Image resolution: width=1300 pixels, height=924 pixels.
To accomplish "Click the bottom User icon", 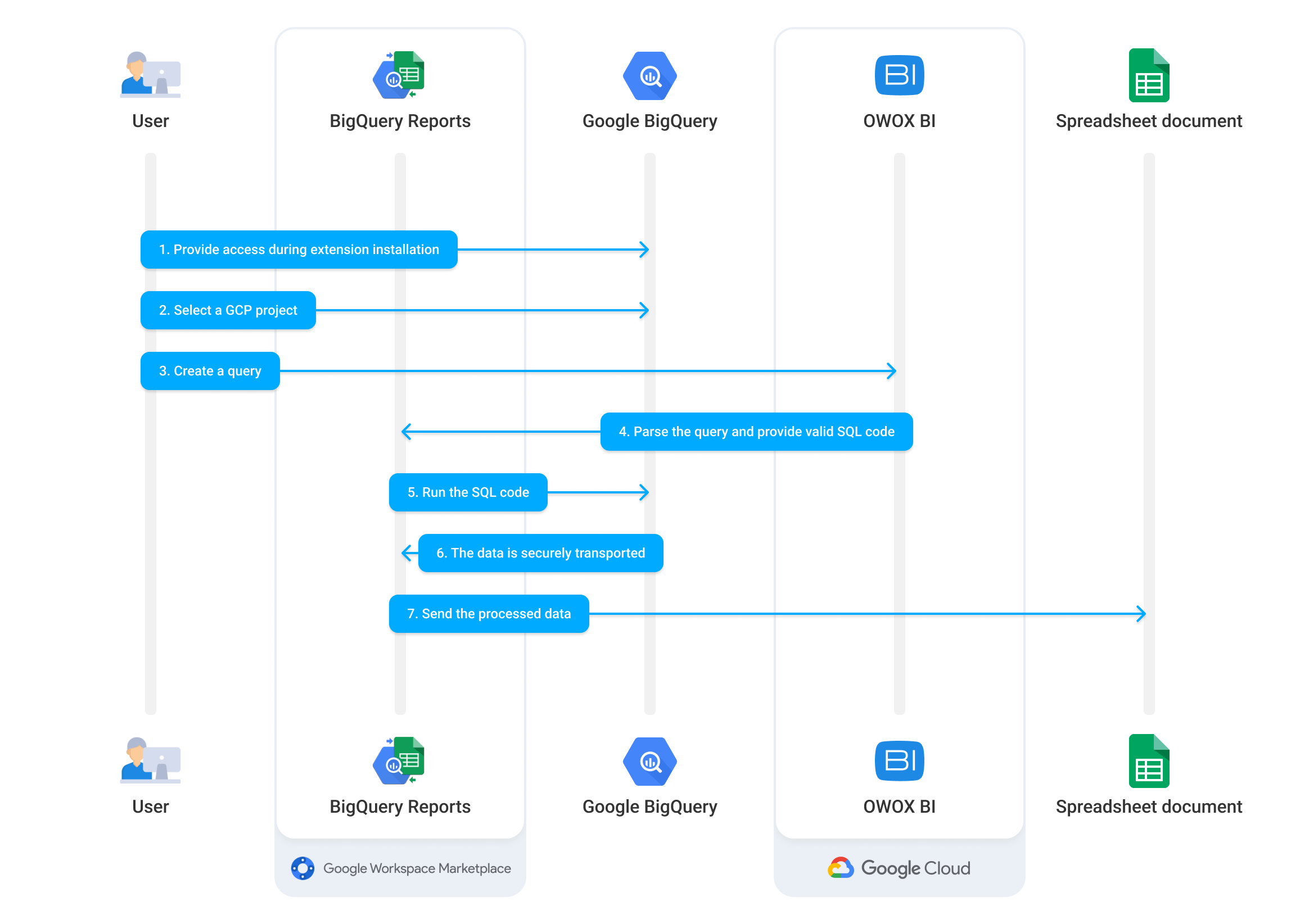I will click(150, 760).
